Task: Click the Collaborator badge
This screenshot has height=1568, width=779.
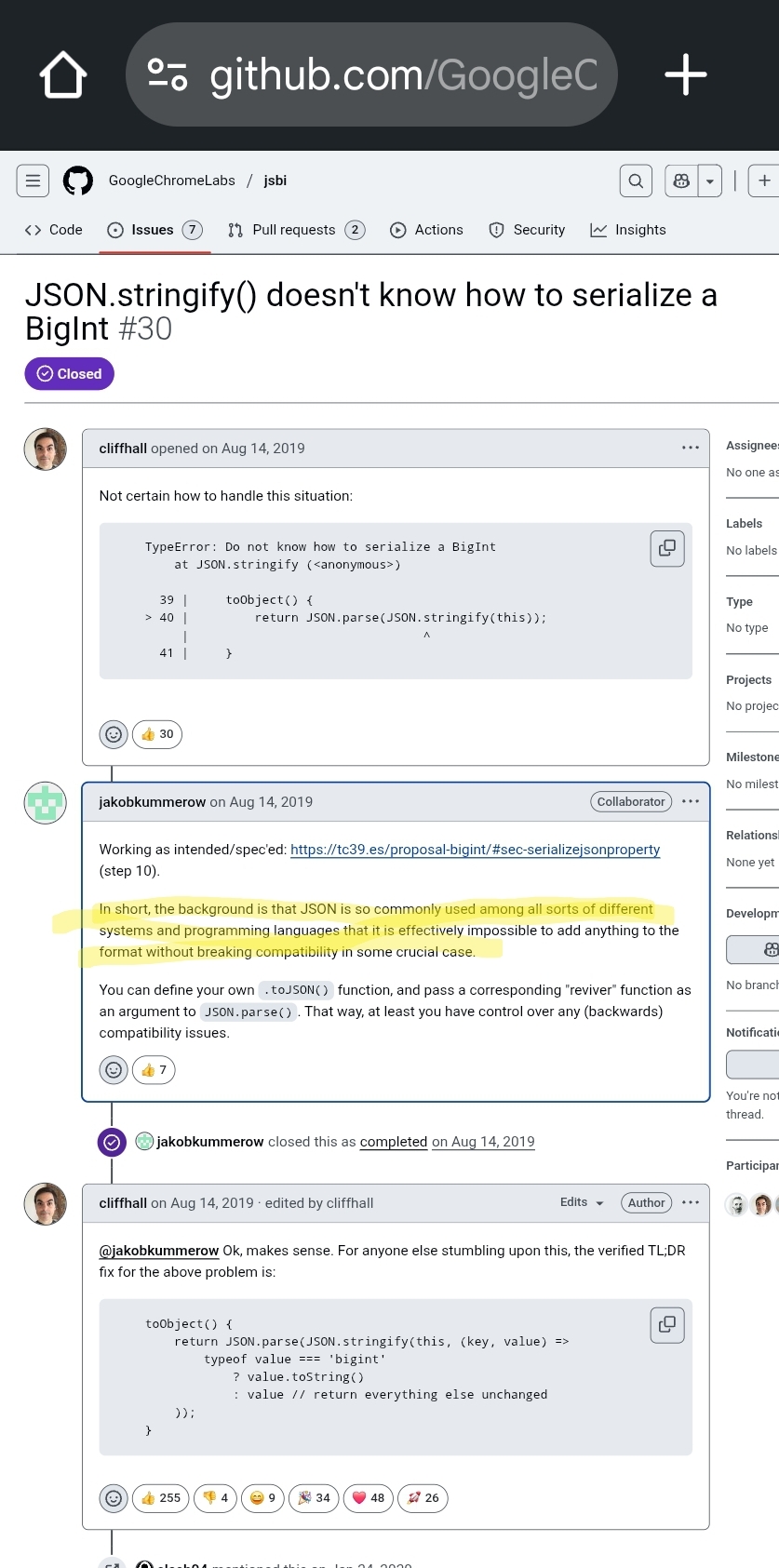Action: pyautogui.click(x=631, y=801)
